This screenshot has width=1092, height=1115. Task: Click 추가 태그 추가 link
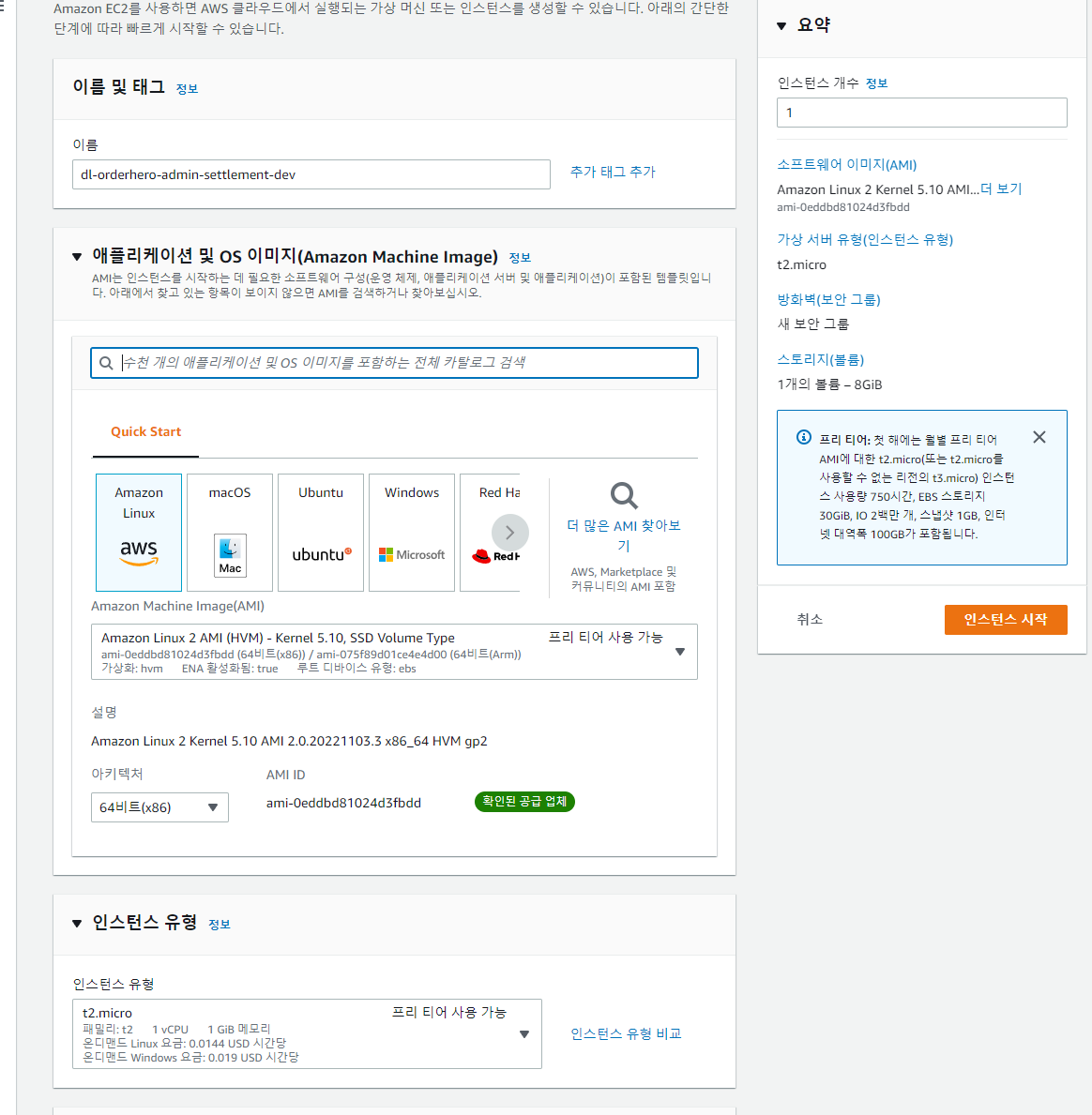point(613,173)
